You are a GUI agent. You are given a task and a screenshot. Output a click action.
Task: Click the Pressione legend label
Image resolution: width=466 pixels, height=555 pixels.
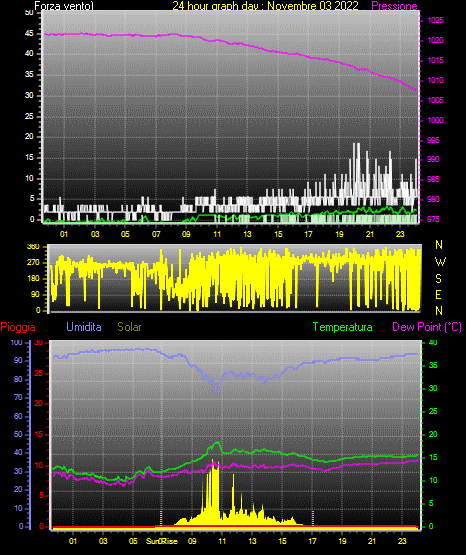pos(394,6)
